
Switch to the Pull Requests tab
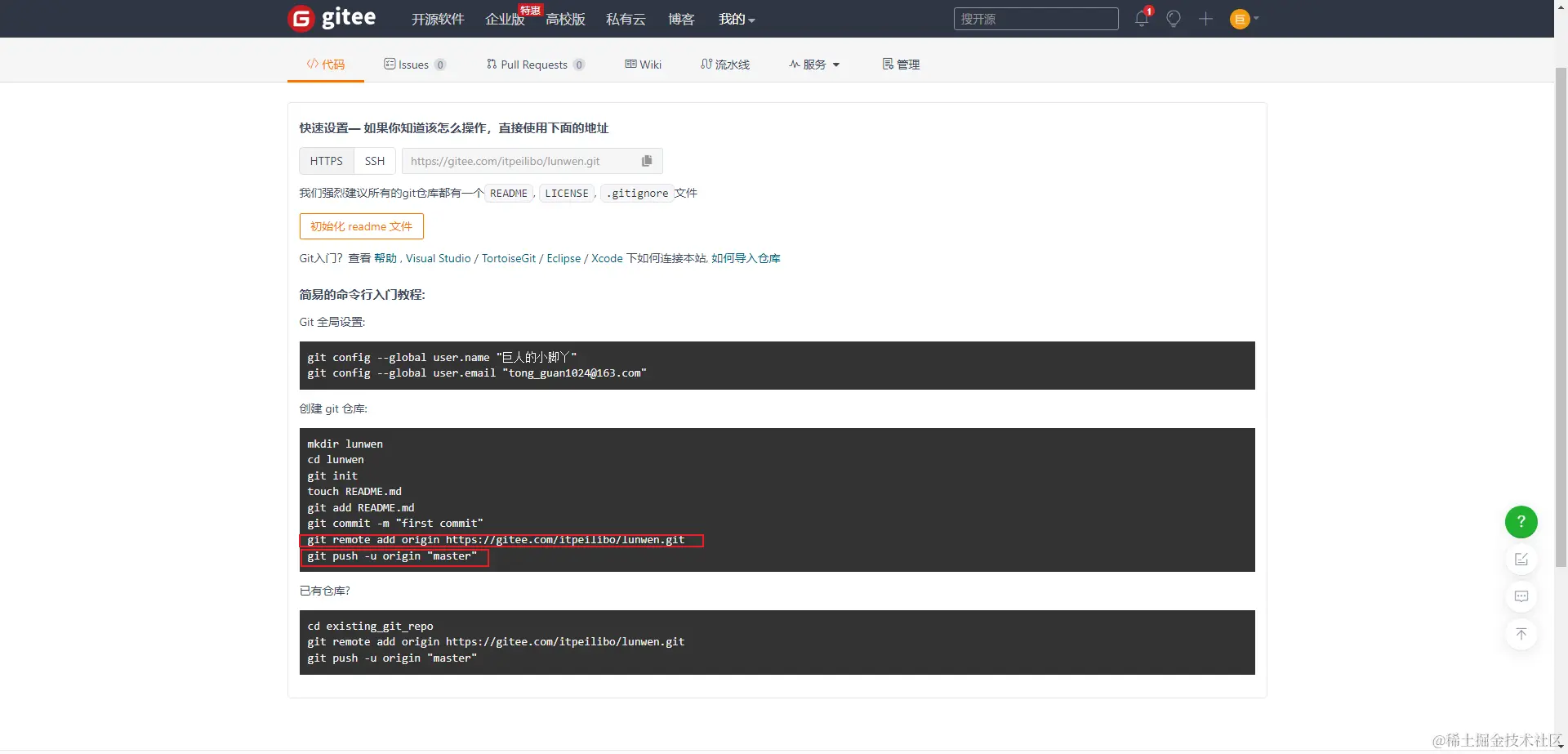click(536, 65)
